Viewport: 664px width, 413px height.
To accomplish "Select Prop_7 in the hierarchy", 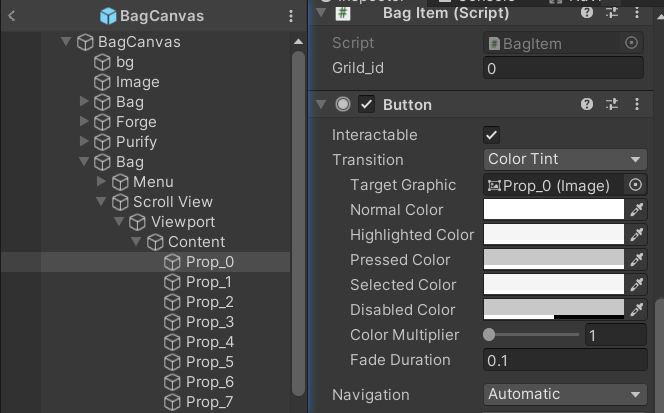I will tap(210, 402).
